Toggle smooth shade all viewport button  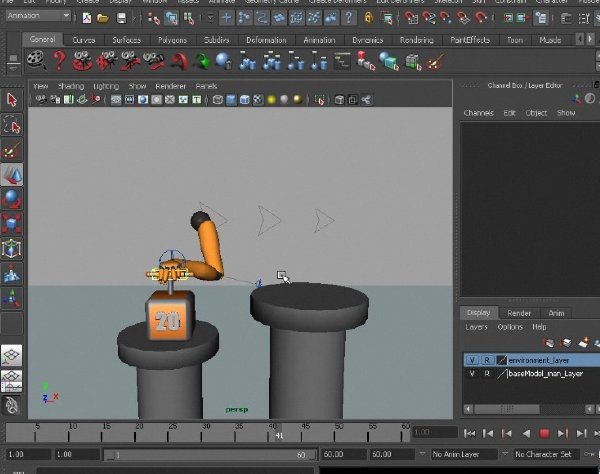pyautogui.click(x=231, y=100)
